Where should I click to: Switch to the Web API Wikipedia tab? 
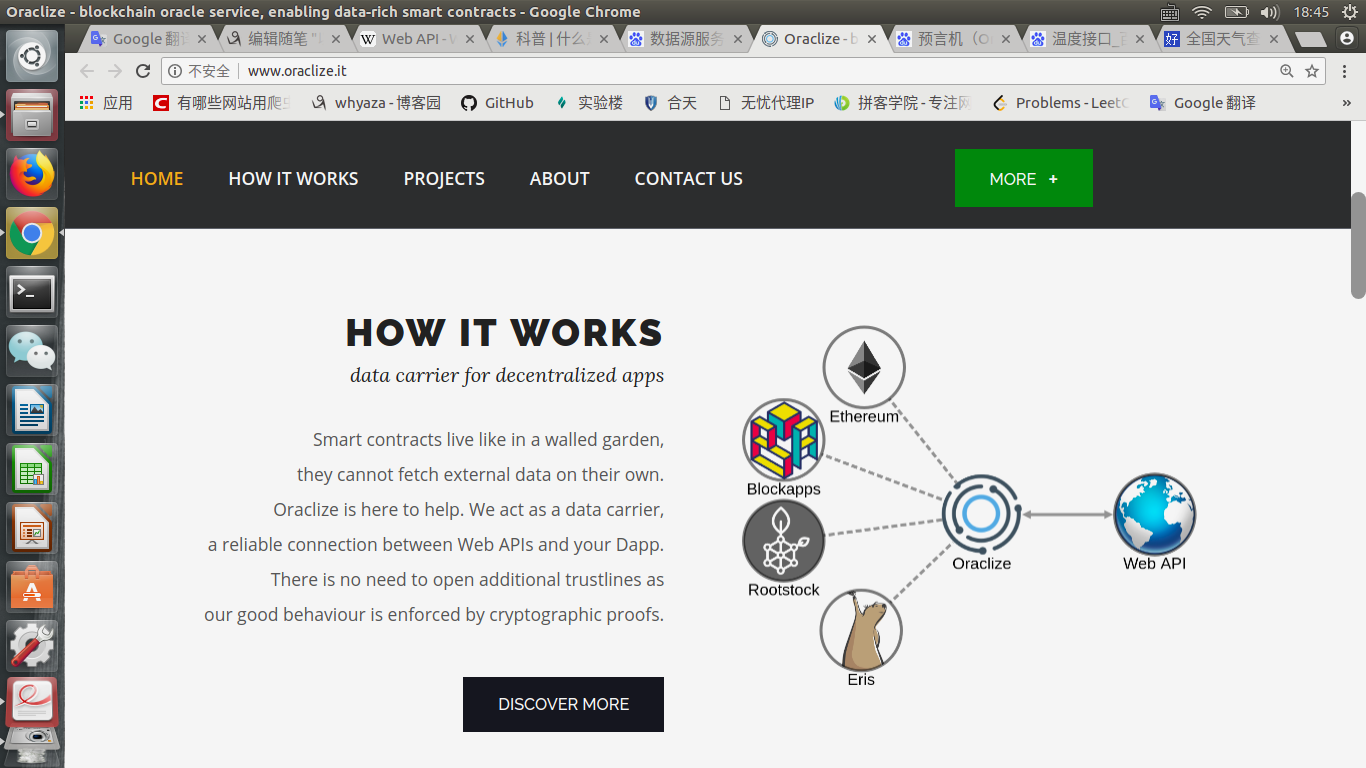pyautogui.click(x=418, y=39)
